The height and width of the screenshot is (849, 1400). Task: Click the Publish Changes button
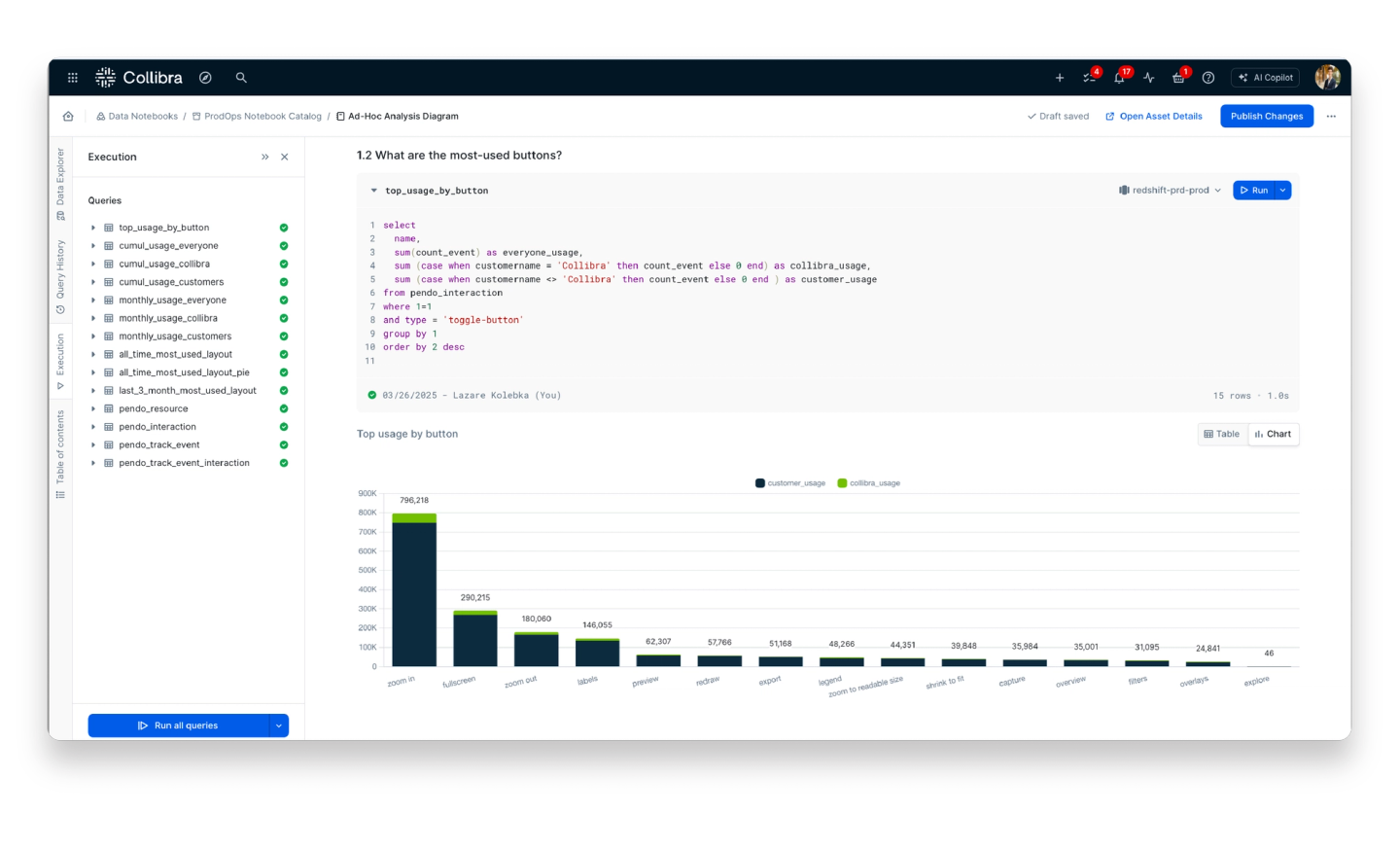pos(1266,117)
